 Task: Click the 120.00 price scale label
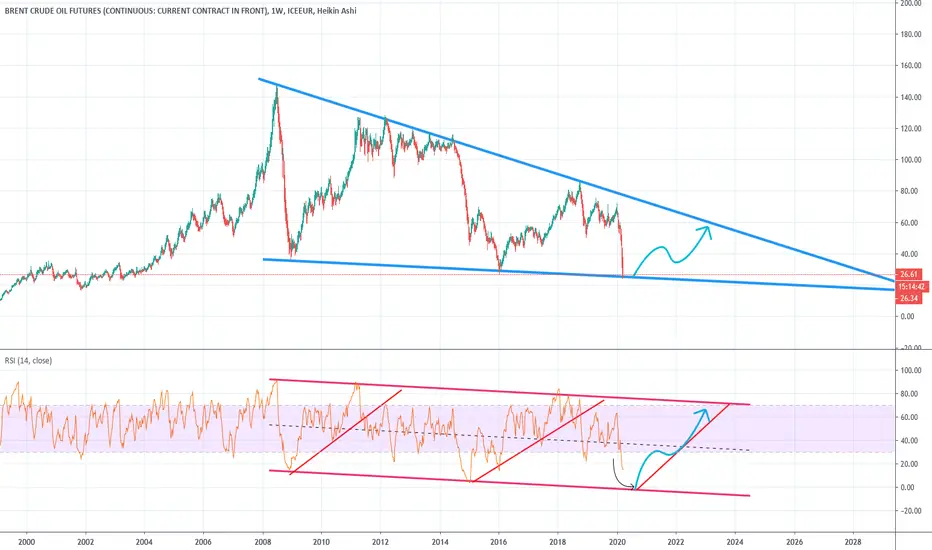tap(911, 128)
